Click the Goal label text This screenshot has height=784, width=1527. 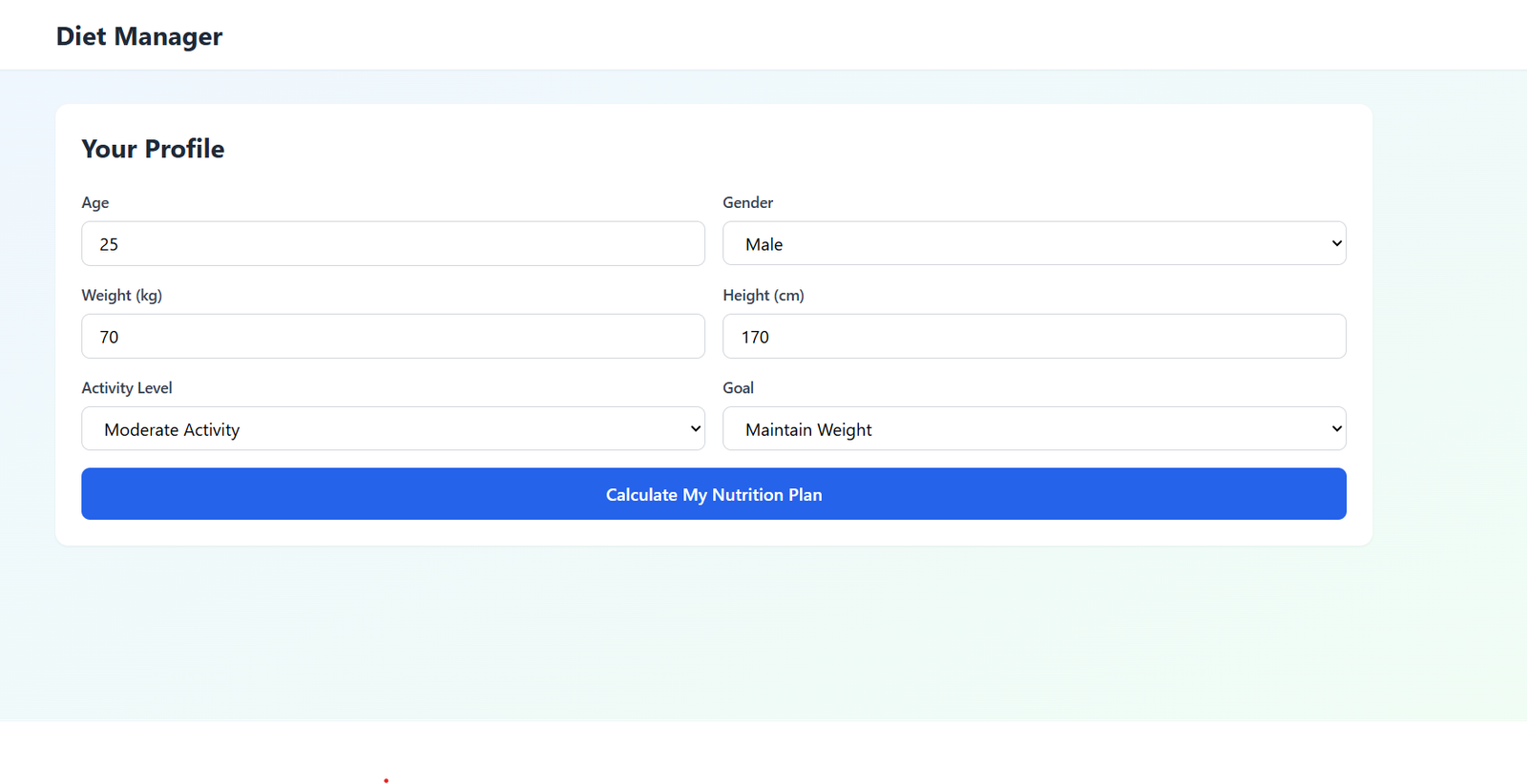(x=738, y=388)
